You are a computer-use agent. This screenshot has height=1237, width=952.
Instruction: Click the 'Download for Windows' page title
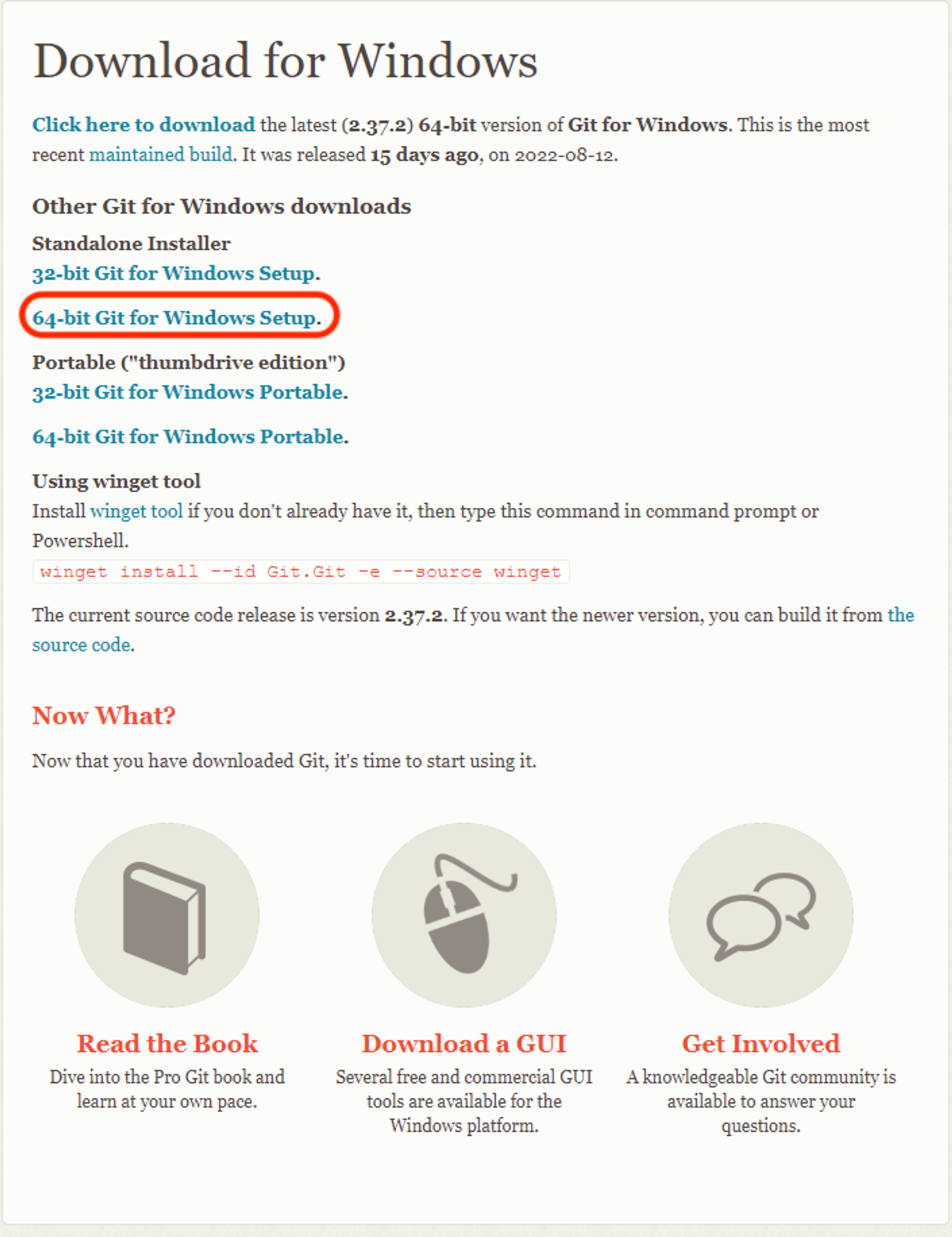[285, 61]
